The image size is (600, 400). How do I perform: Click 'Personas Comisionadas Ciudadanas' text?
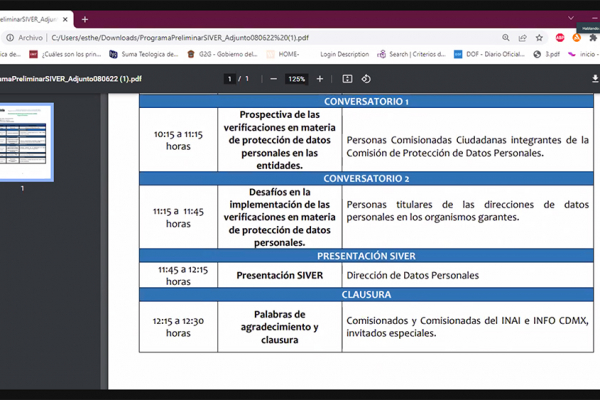point(468,146)
